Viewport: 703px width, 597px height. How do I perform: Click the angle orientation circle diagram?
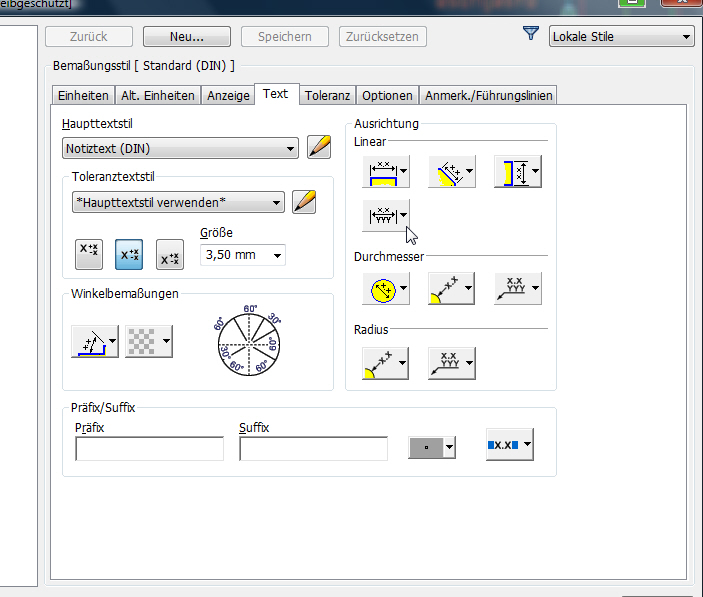click(x=248, y=341)
